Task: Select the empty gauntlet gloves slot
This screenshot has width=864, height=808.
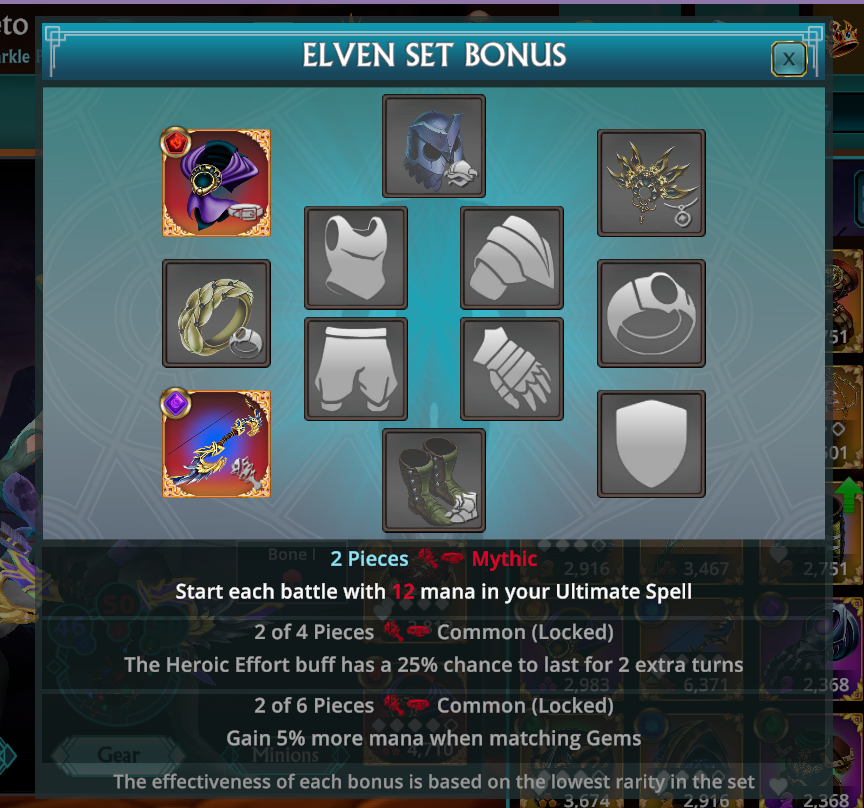Action: click(x=512, y=369)
